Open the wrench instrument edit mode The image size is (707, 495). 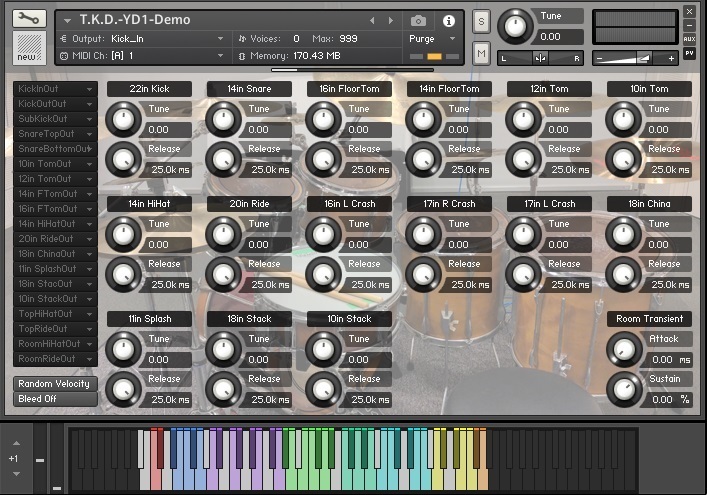[x=29, y=18]
